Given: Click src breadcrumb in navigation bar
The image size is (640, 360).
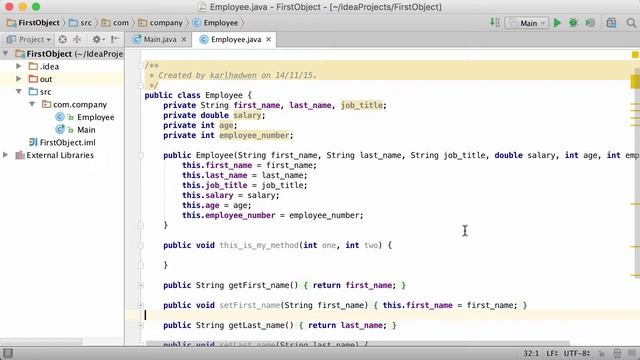Looking at the screenshot, I should coord(81,23).
